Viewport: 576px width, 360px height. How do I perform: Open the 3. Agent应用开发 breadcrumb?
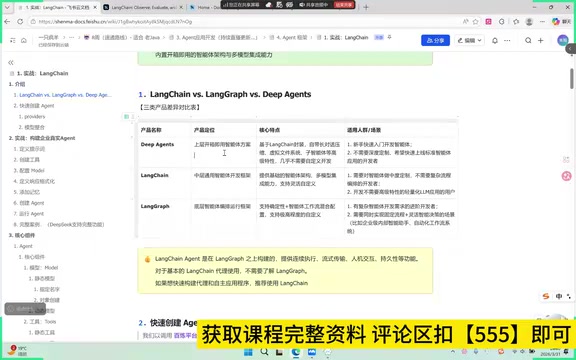[213, 37]
